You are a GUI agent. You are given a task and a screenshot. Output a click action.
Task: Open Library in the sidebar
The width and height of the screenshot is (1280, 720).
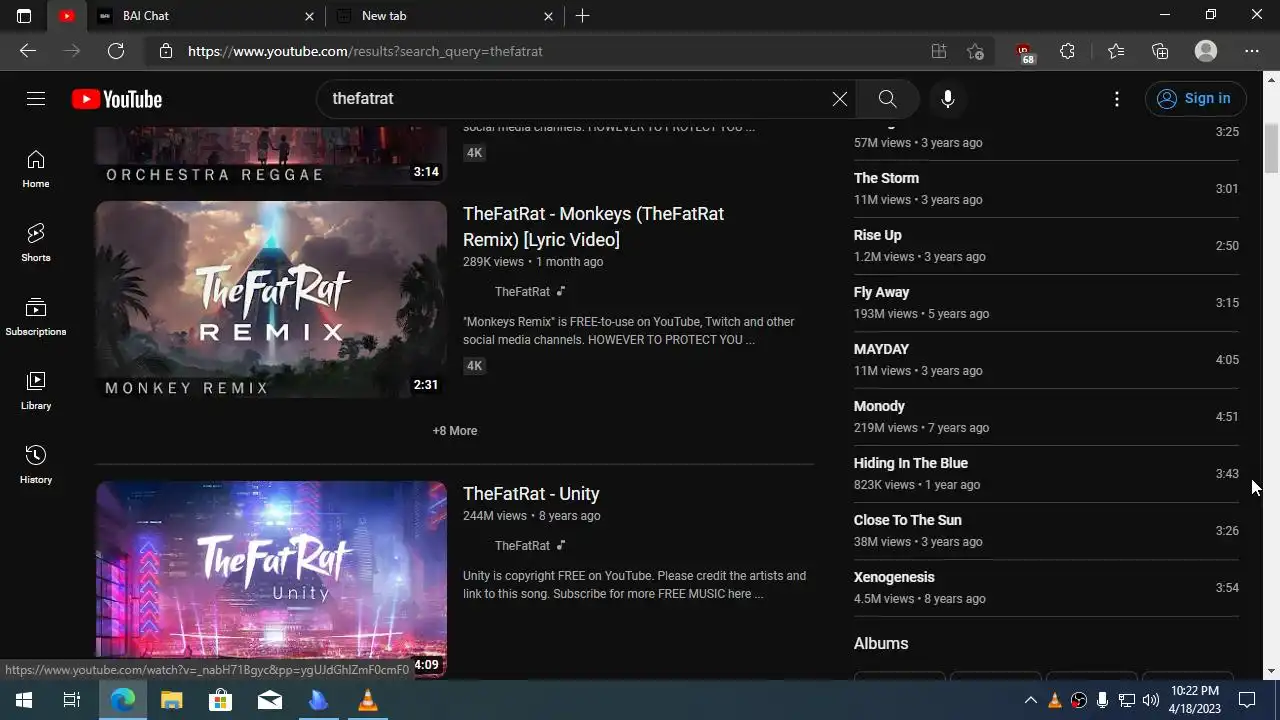pos(36,391)
